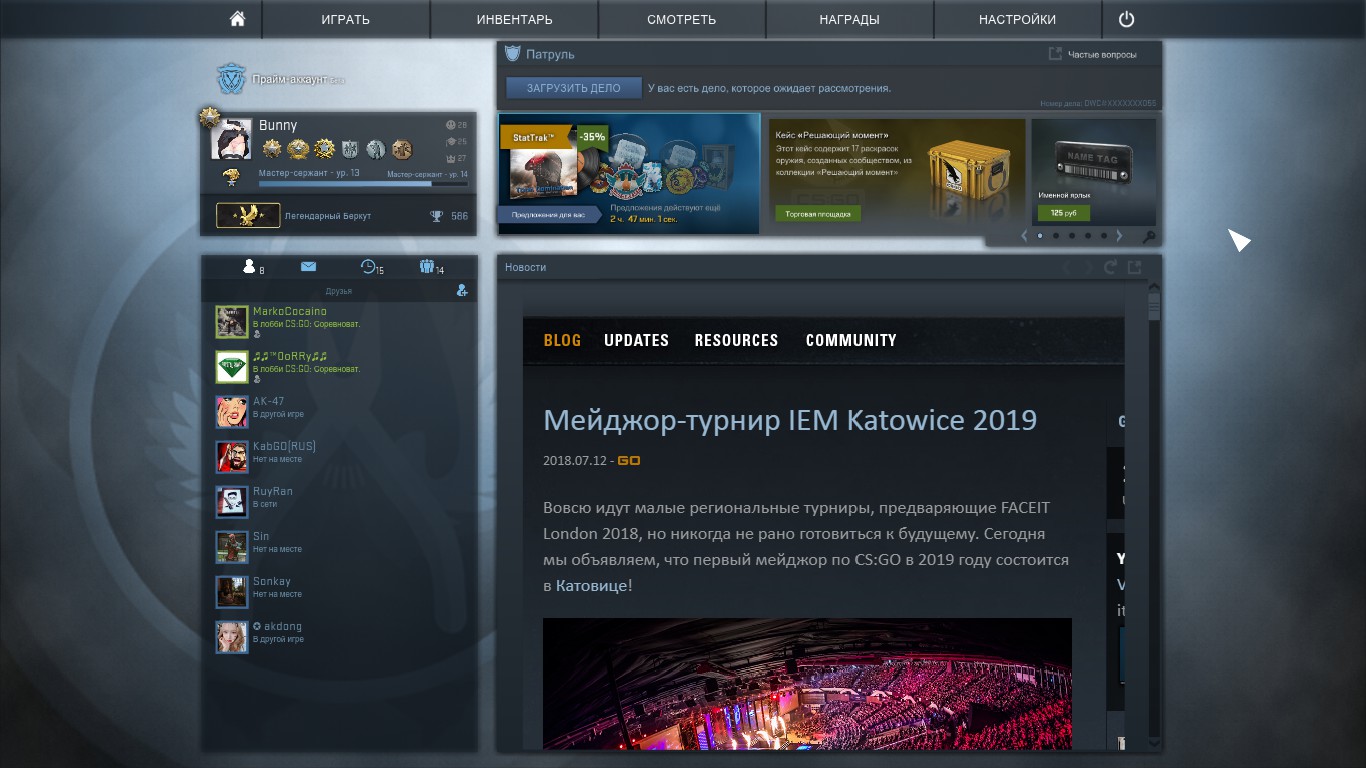Click the news forward arrow
This screenshot has width=1366, height=768.
[1088, 267]
